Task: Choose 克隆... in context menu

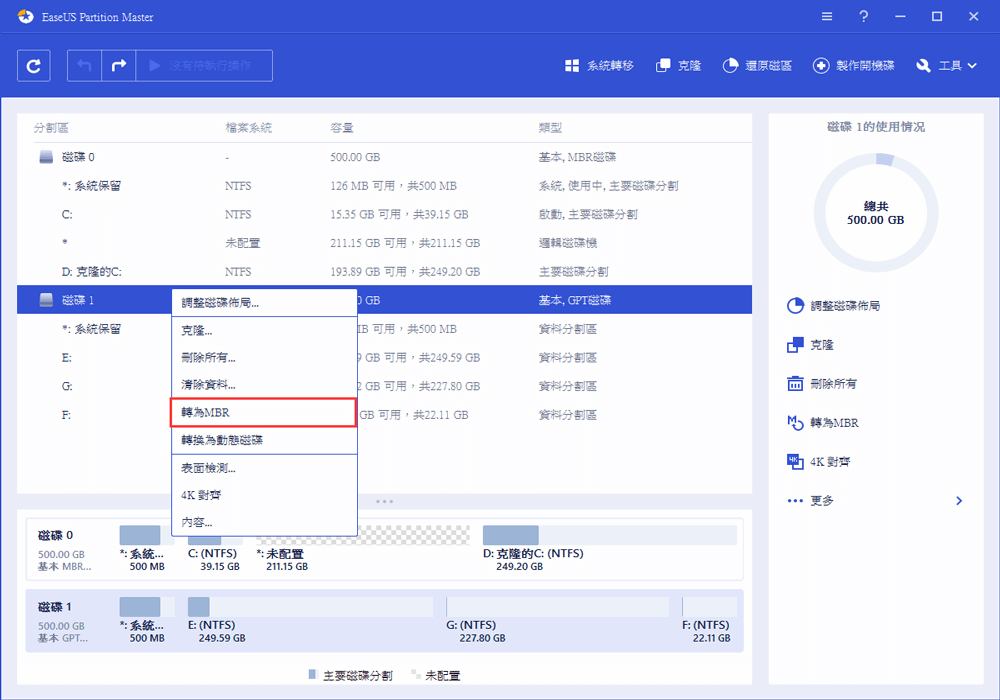Action: coord(264,330)
